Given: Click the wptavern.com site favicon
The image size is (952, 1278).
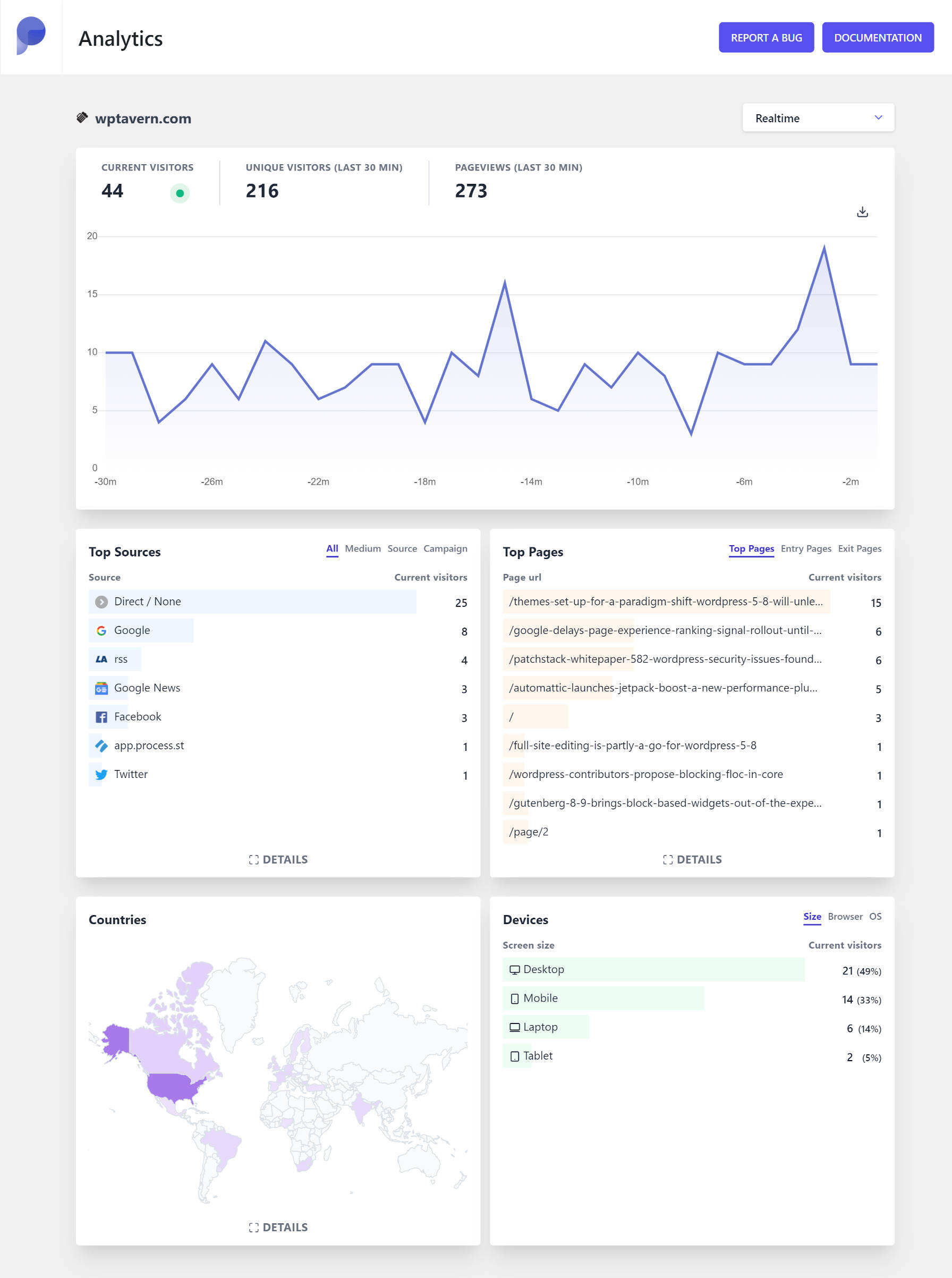Looking at the screenshot, I should pos(82,117).
